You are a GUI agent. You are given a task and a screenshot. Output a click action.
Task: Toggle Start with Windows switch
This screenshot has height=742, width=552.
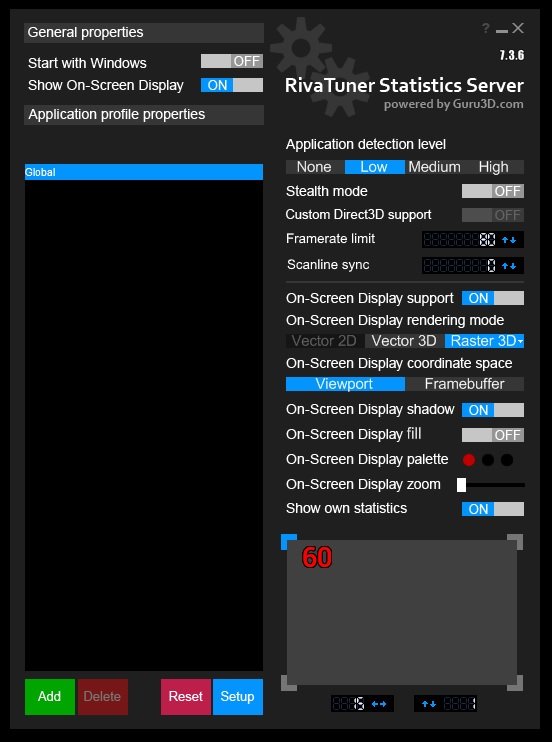pos(232,61)
